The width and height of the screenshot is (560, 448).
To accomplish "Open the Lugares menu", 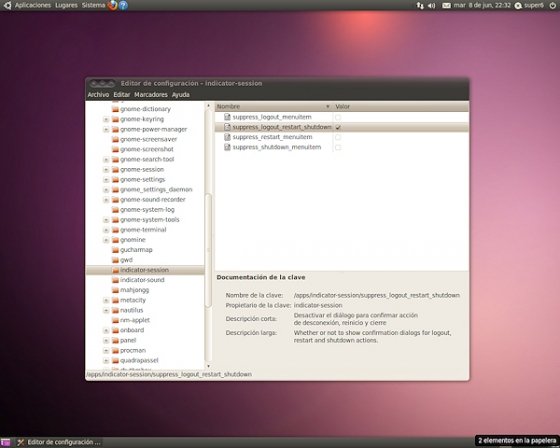I will pos(66,5).
